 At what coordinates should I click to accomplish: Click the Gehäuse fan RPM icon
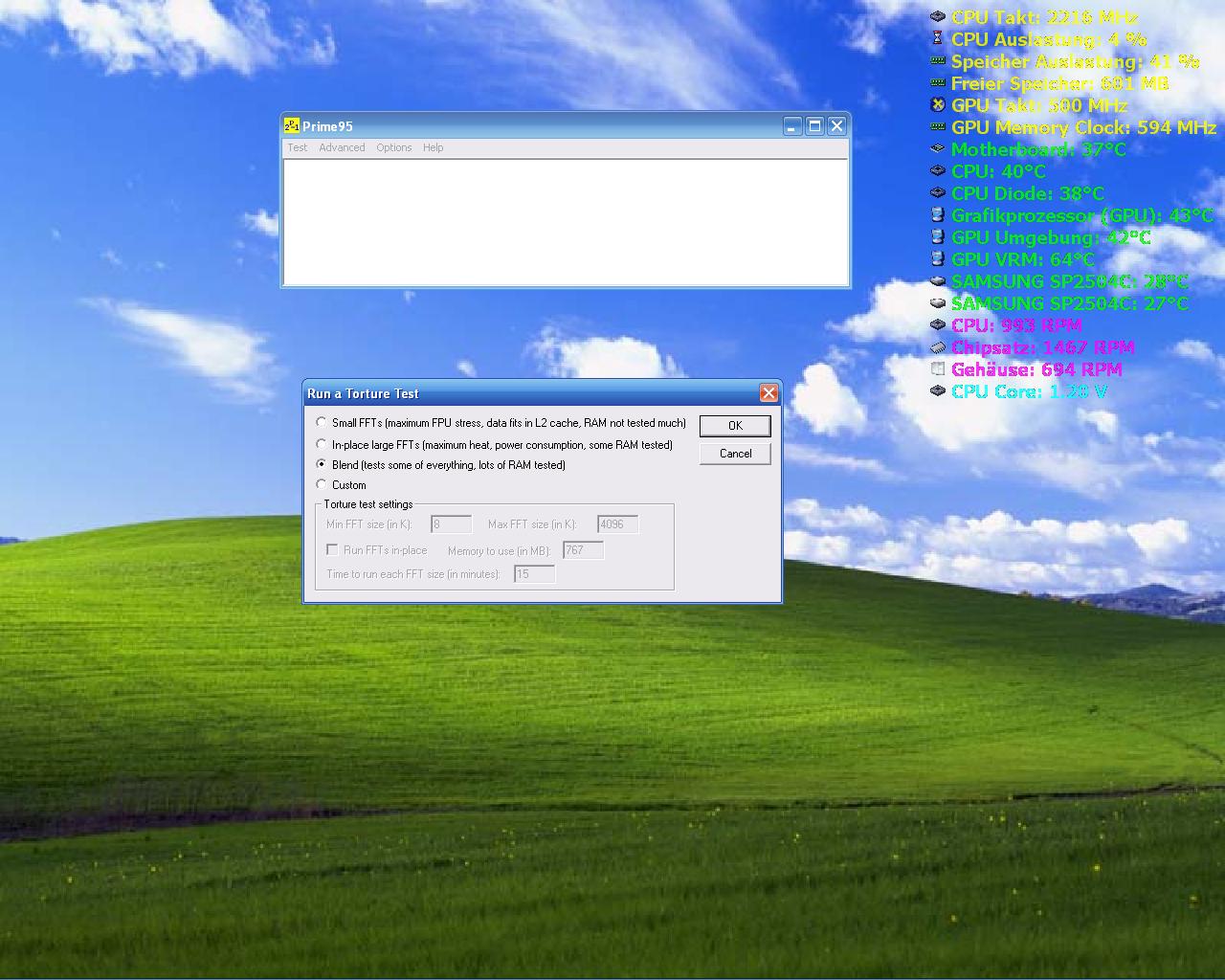(938, 368)
